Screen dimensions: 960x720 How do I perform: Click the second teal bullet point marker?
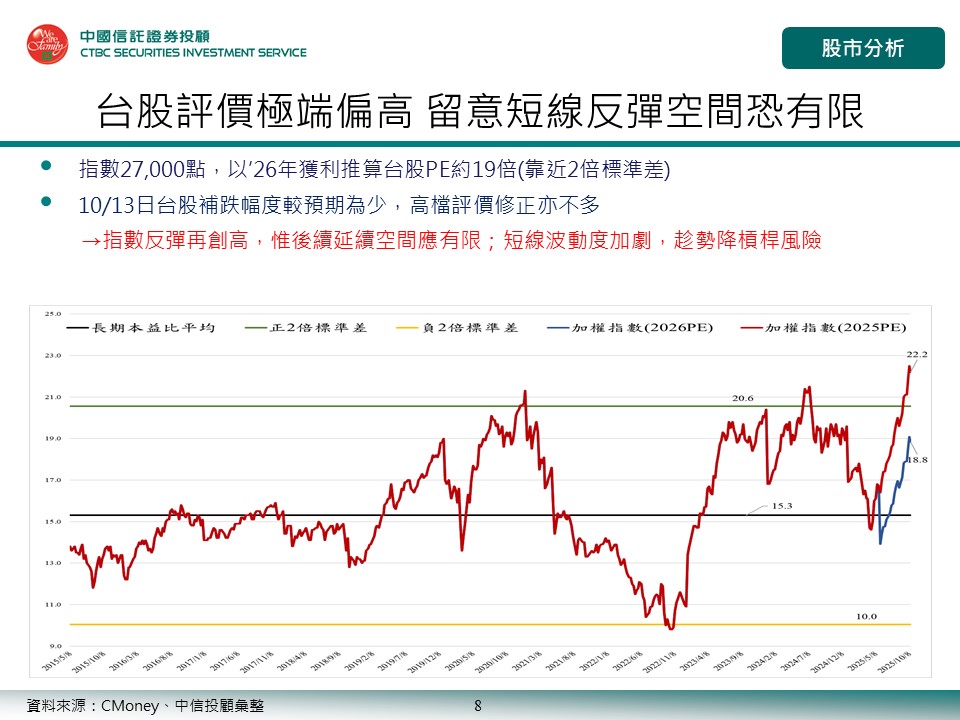(x=45, y=204)
